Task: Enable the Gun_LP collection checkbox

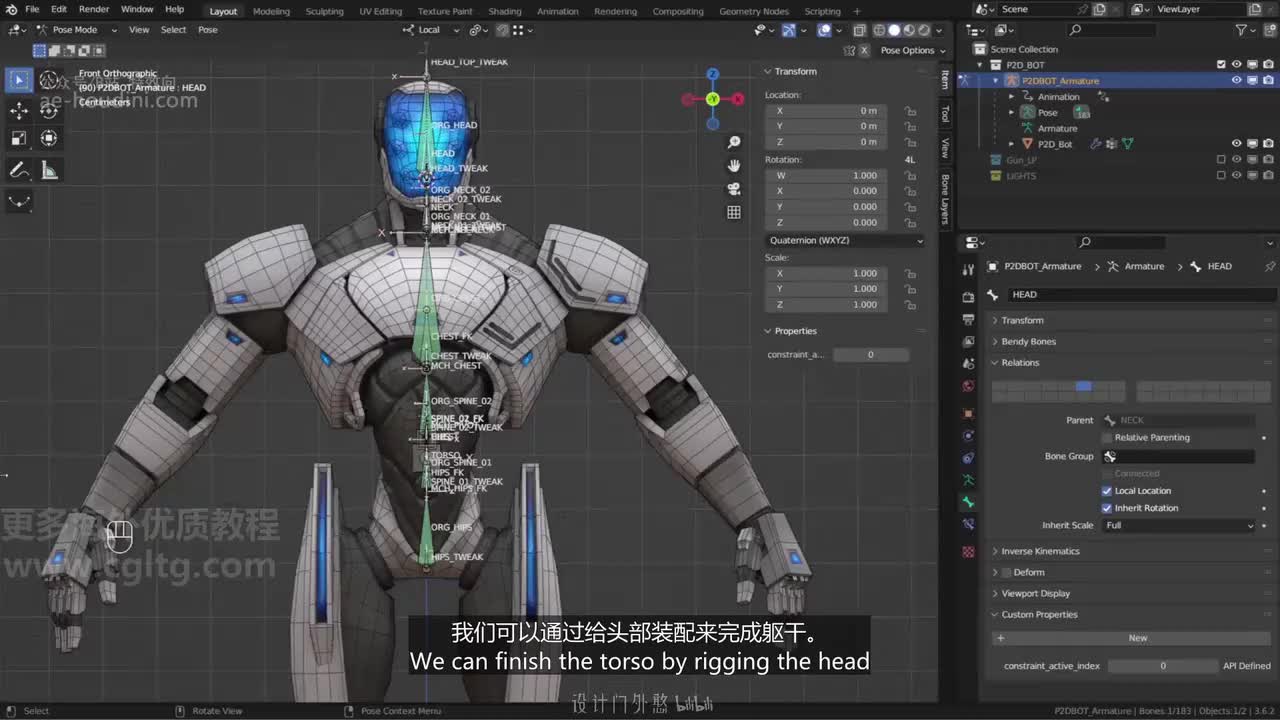Action: point(1221,160)
